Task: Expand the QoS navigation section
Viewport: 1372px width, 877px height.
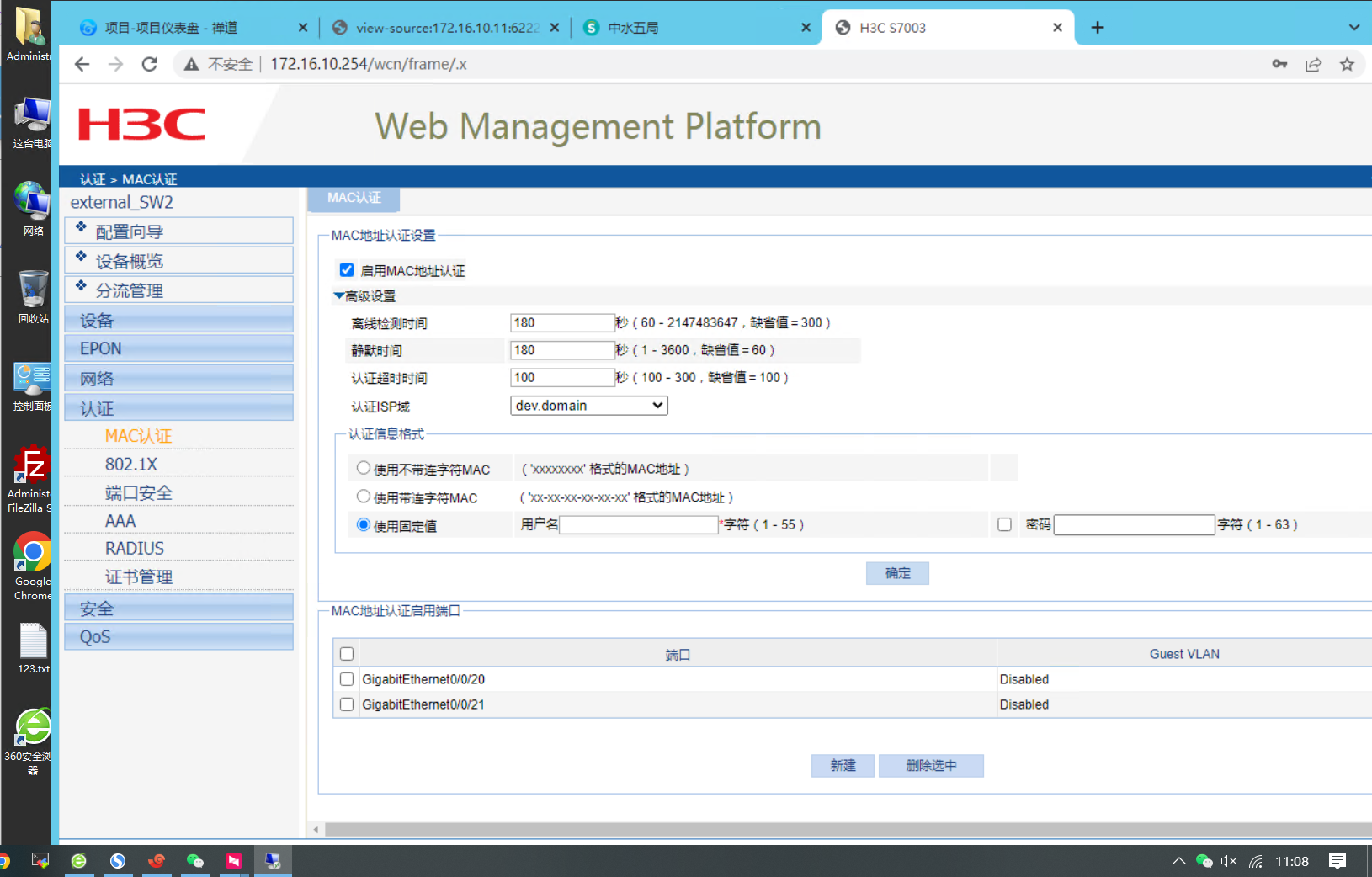Action: click(x=178, y=636)
